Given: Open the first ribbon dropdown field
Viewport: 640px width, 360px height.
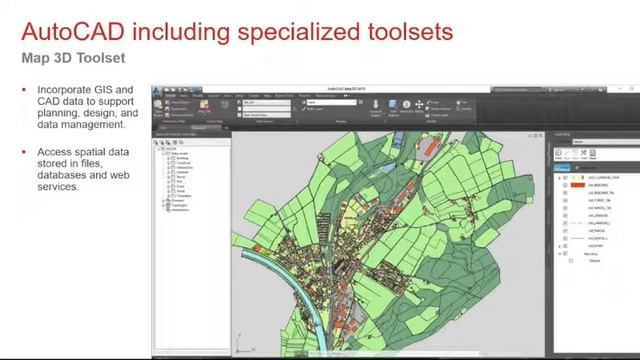Looking at the screenshot, I should tap(267, 102).
